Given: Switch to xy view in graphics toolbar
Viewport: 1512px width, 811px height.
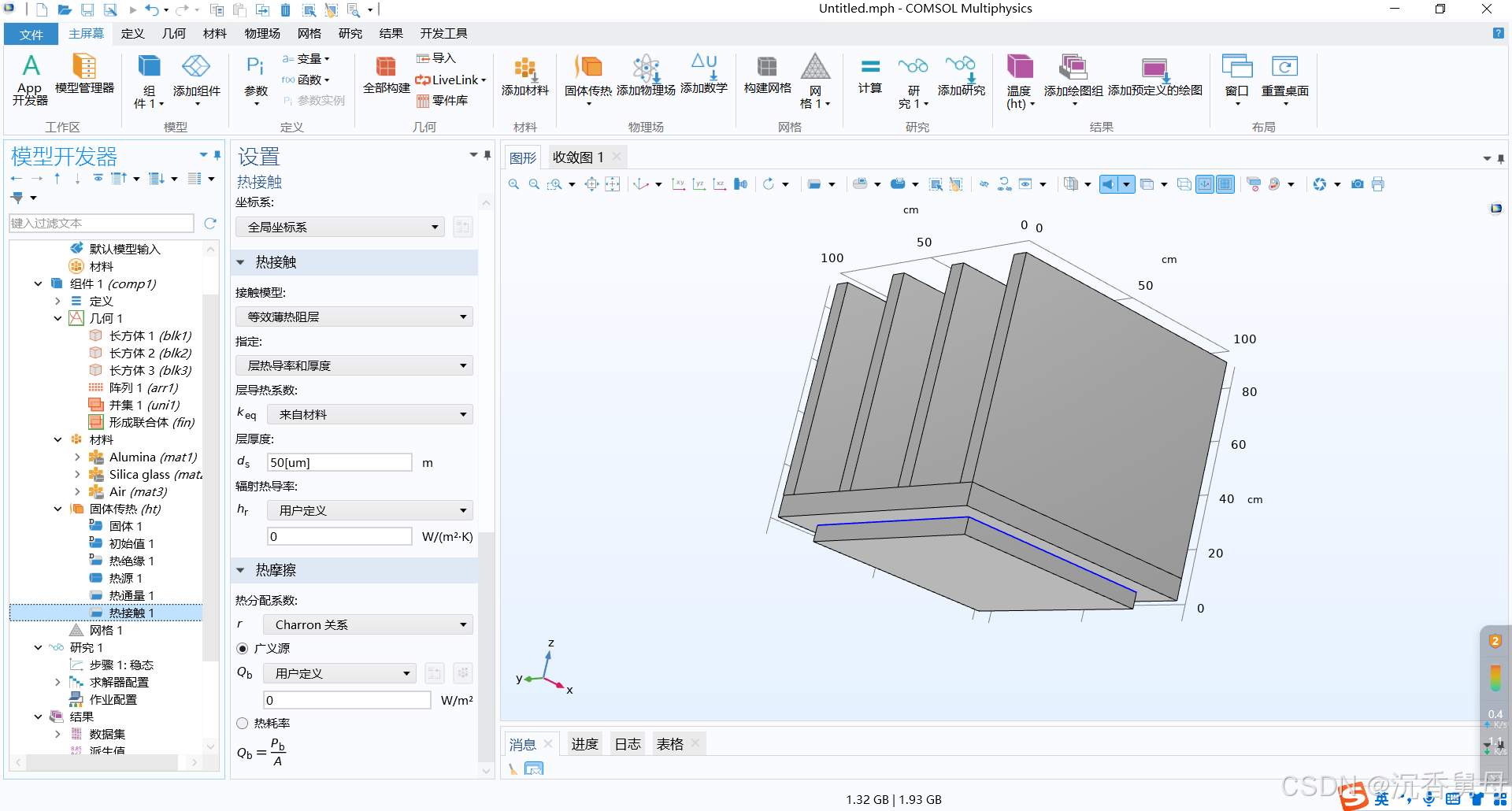Looking at the screenshot, I should click(x=678, y=184).
